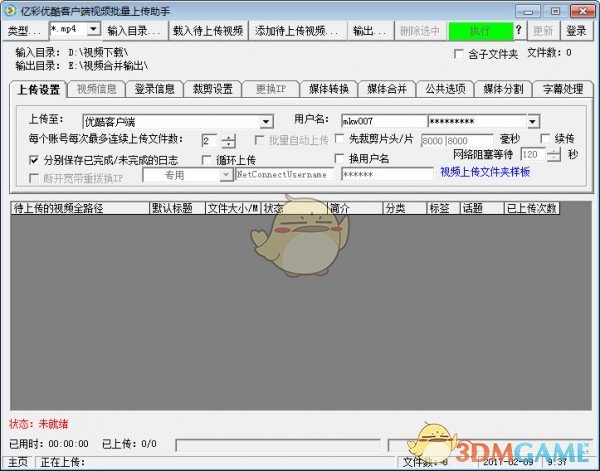Open the 类型 button
The height and width of the screenshot is (471, 600).
24,31
